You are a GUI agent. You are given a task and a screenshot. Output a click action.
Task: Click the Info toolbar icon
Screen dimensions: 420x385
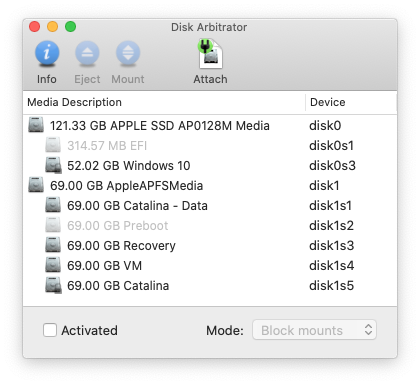click(47, 53)
